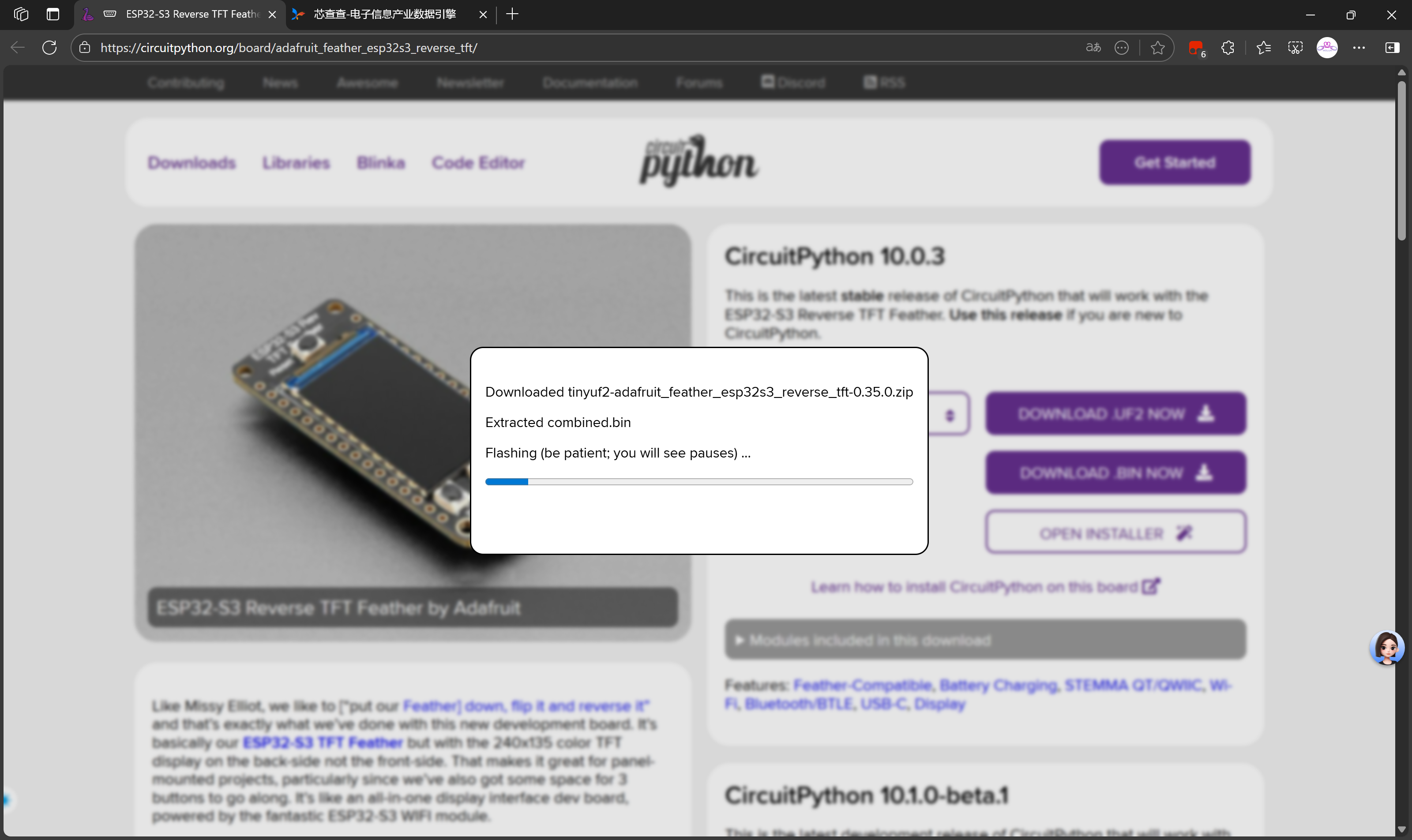Screen dimensions: 1412x840
Task: Toggle the vertical tabs icon
Action: point(53,14)
